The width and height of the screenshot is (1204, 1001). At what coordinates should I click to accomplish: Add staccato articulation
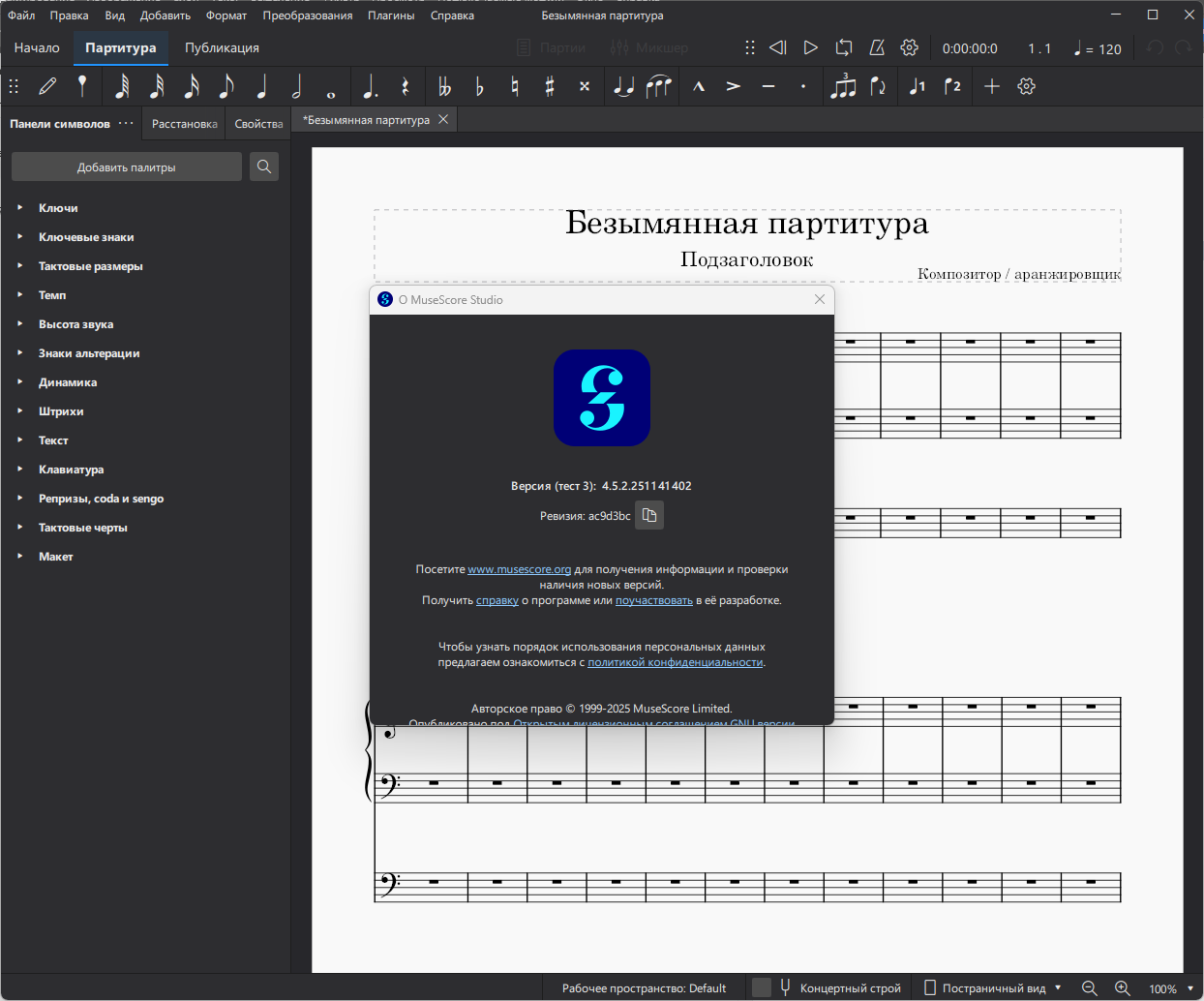pos(803,86)
